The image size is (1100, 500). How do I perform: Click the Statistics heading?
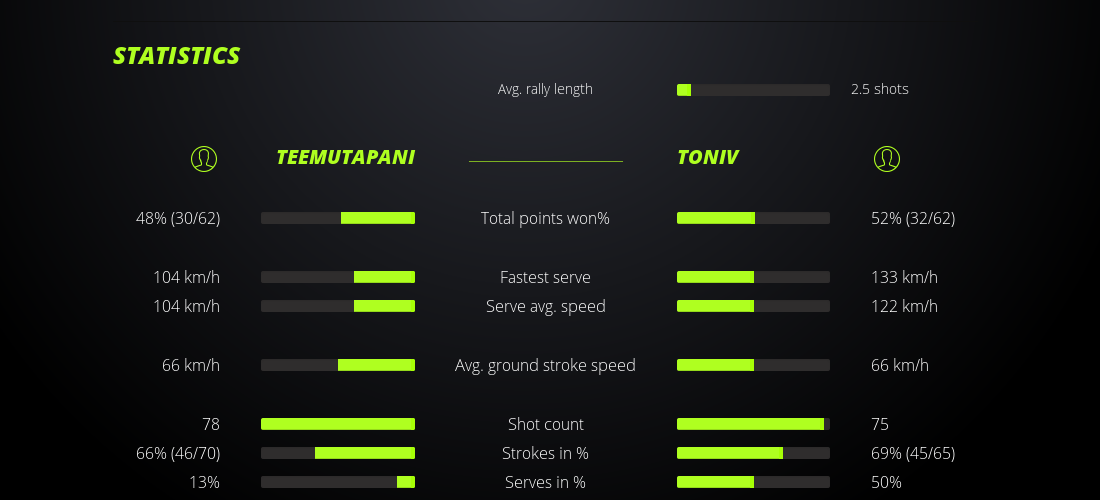click(x=177, y=56)
